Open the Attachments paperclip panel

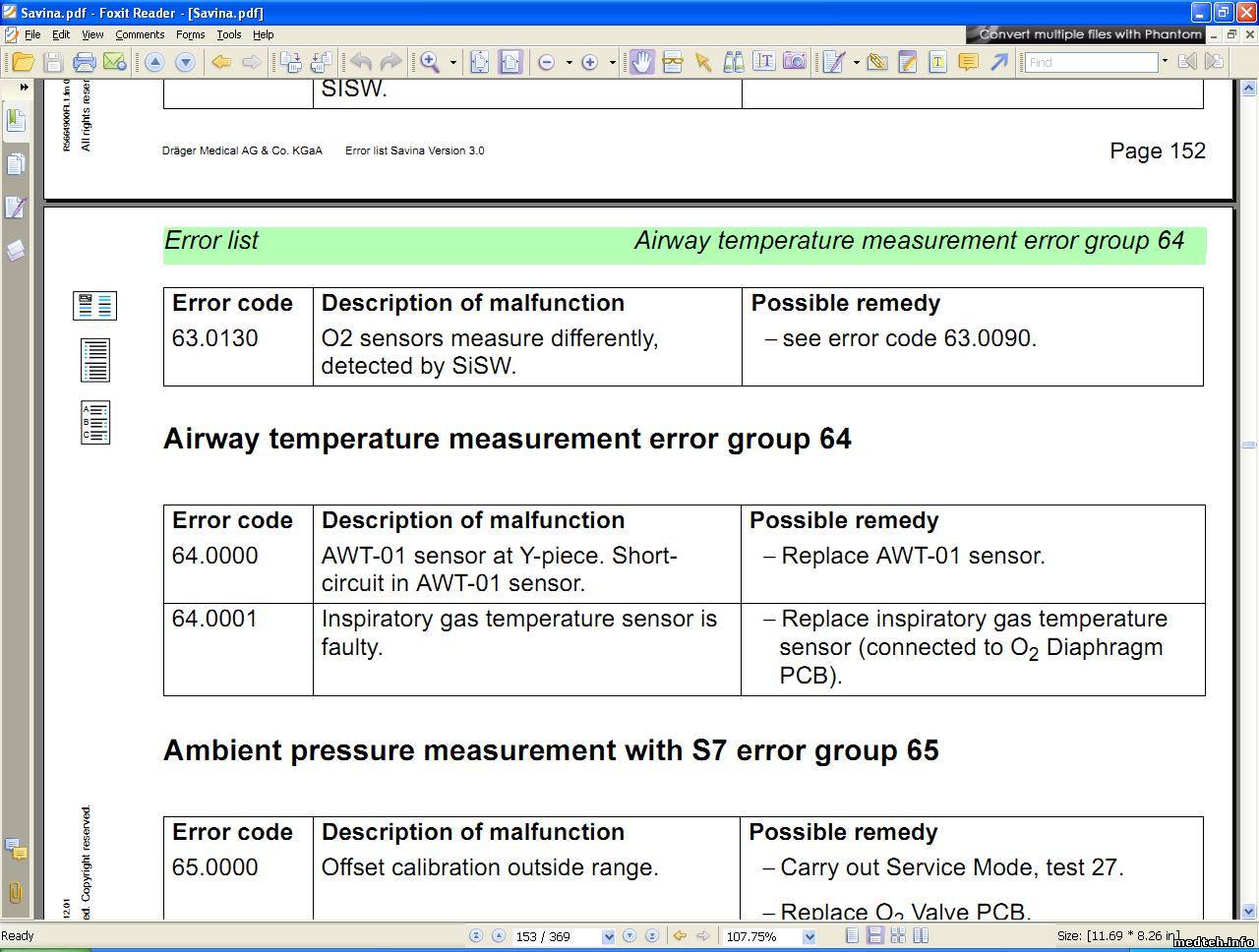pos(15,892)
